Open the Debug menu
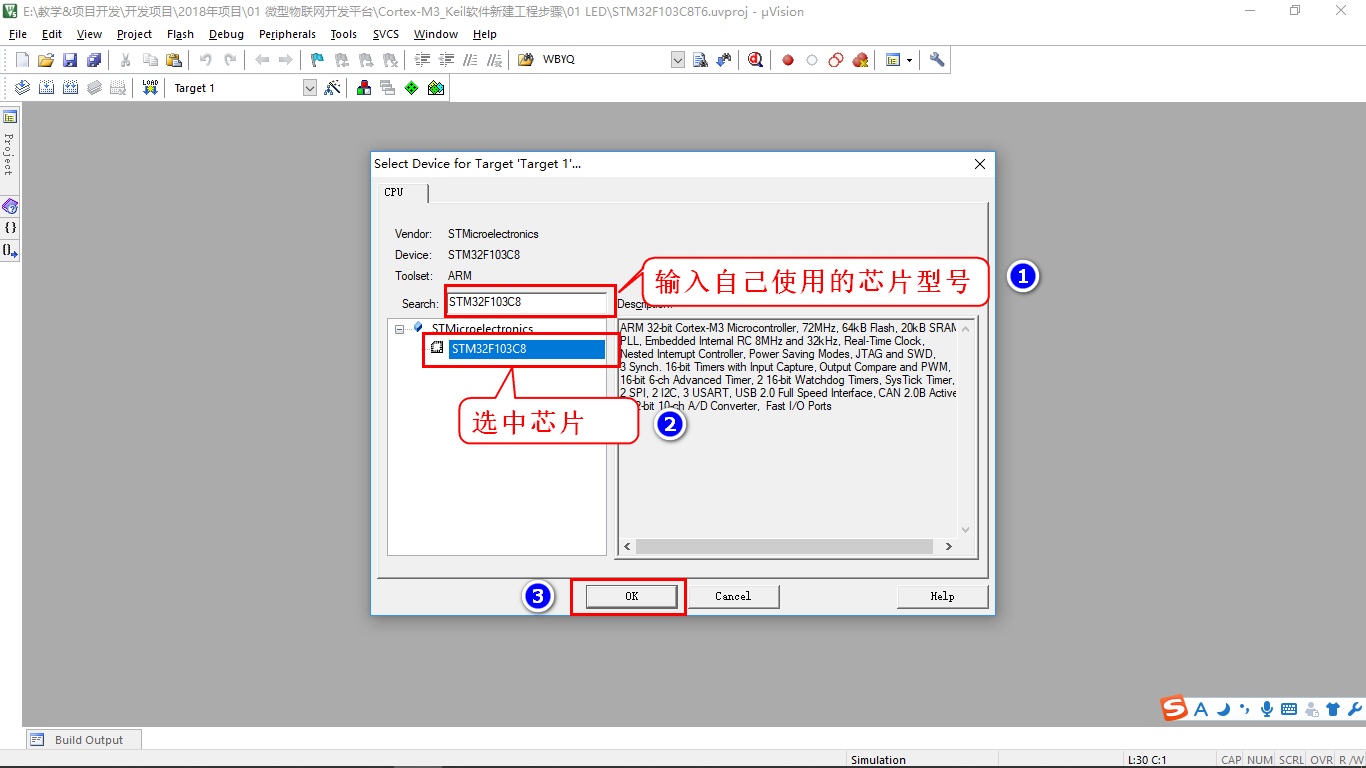Image resolution: width=1366 pixels, height=768 pixels. pyautogui.click(x=226, y=34)
